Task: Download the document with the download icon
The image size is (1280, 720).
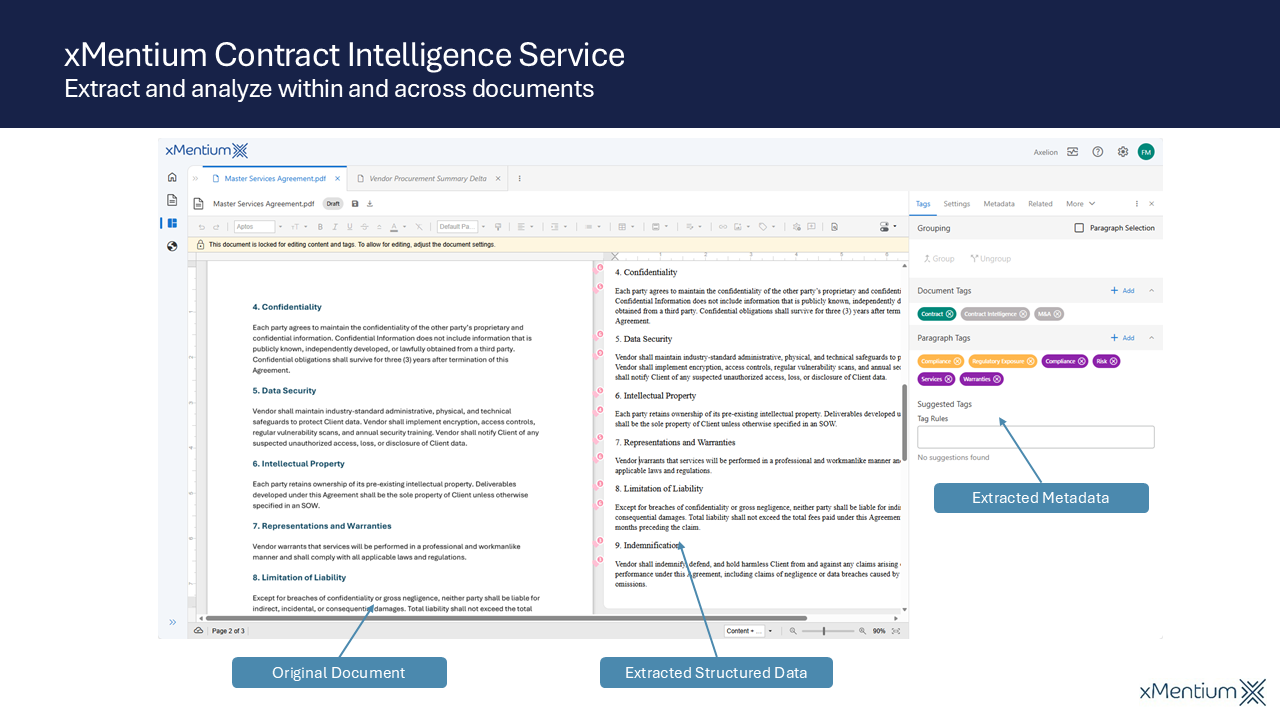Action: click(370, 203)
